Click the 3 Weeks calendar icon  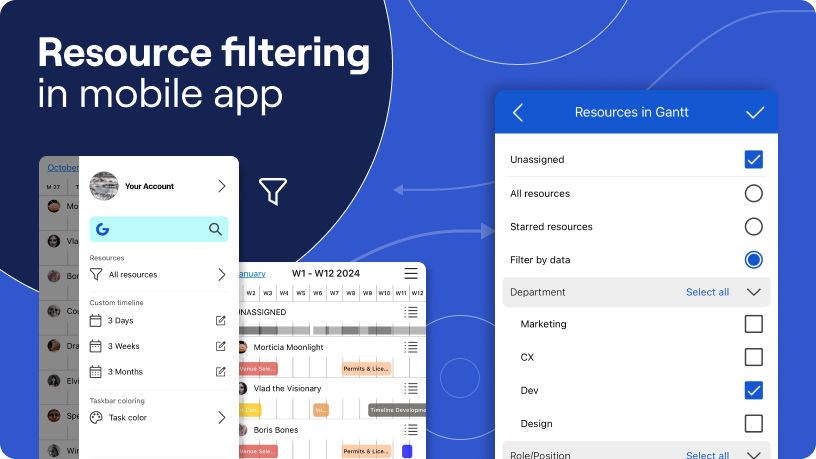(x=95, y=346)
